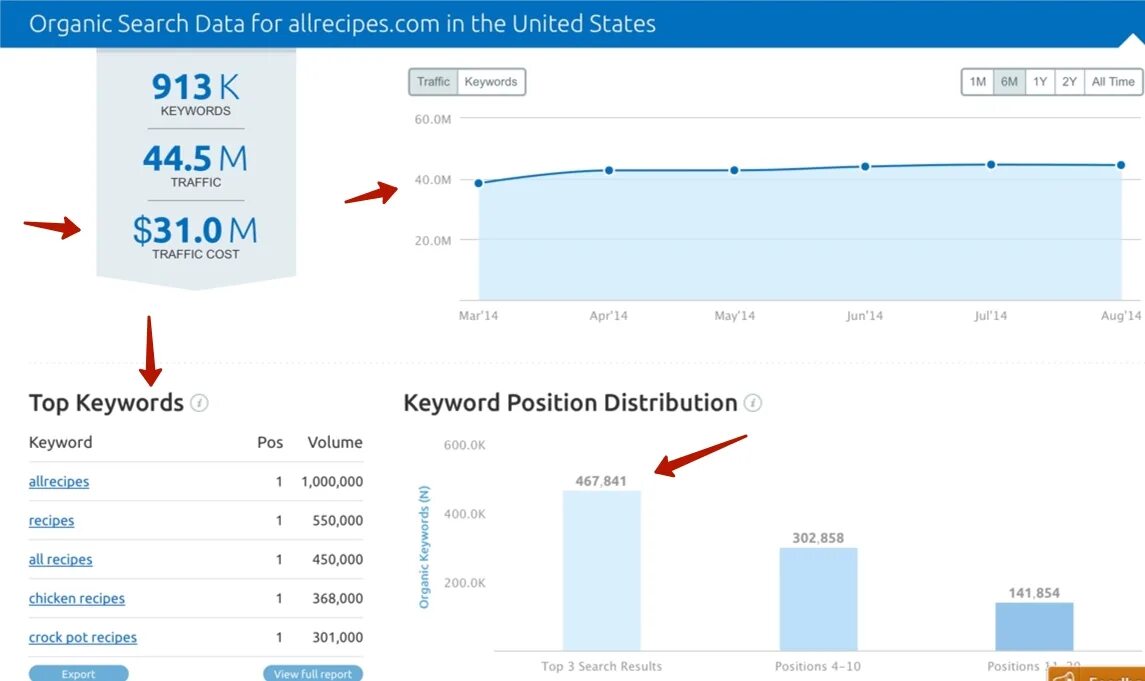Image resolution: width=1145 pixels, height=681 pixels.
Task: Switch chart to Traffic view
Action: [433, 82]
